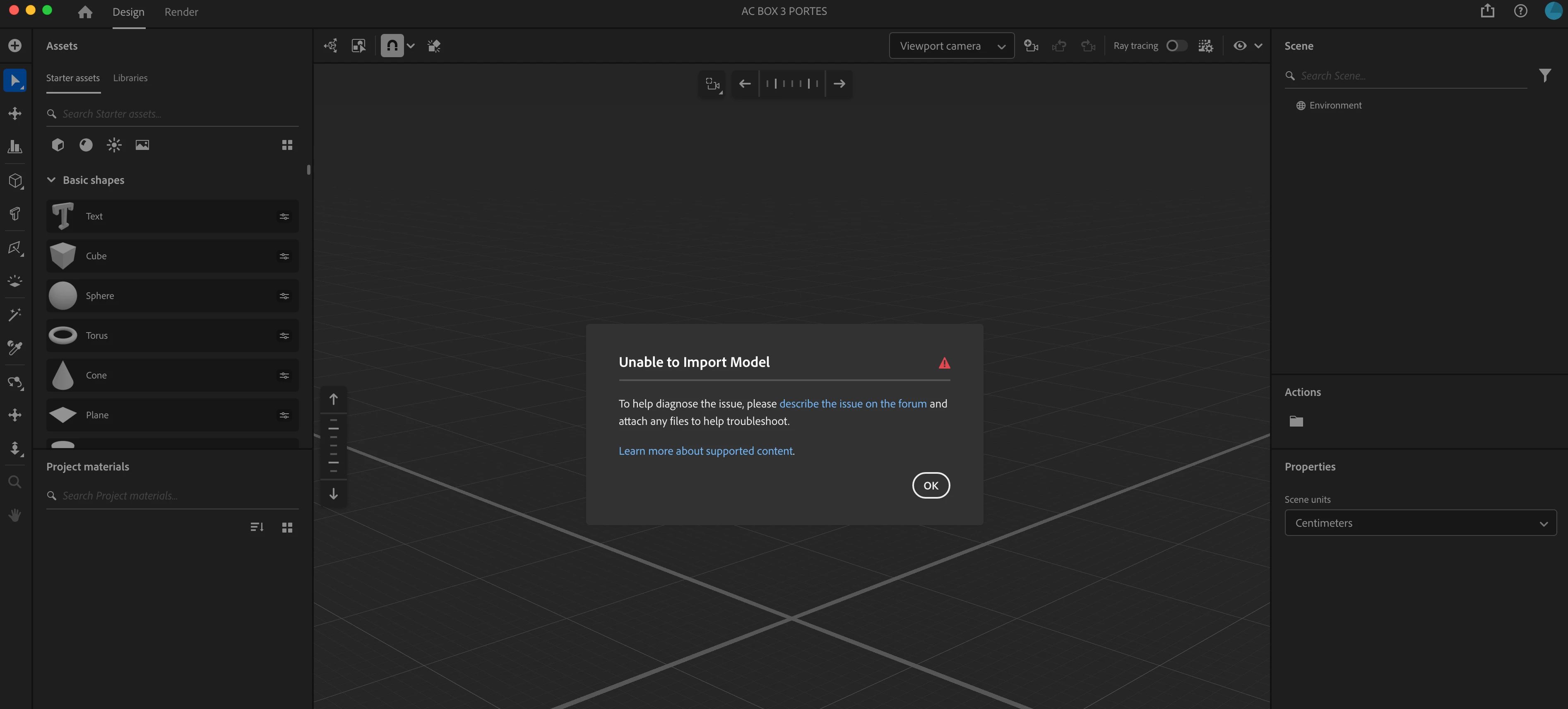
Task: Filter starter assets by Materials icon
Action: click(86, 145)
